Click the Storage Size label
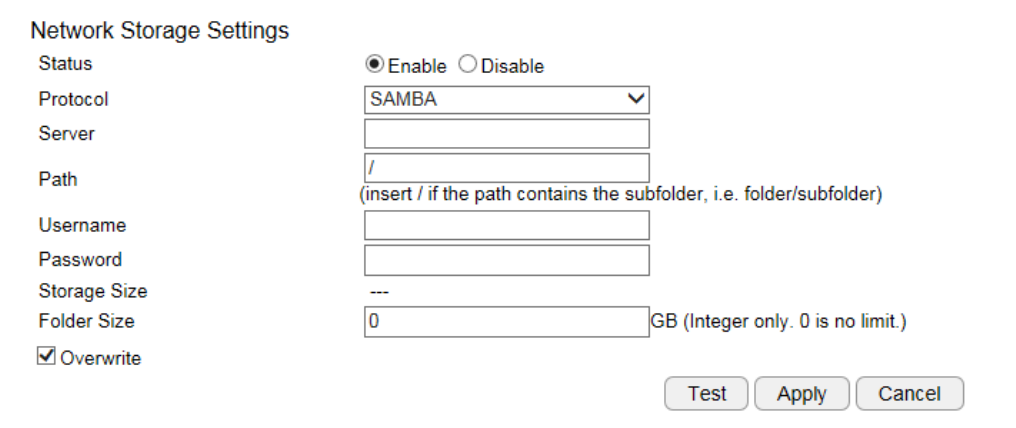The width and height of the screenshot is (1016, 428). (92, 291)
